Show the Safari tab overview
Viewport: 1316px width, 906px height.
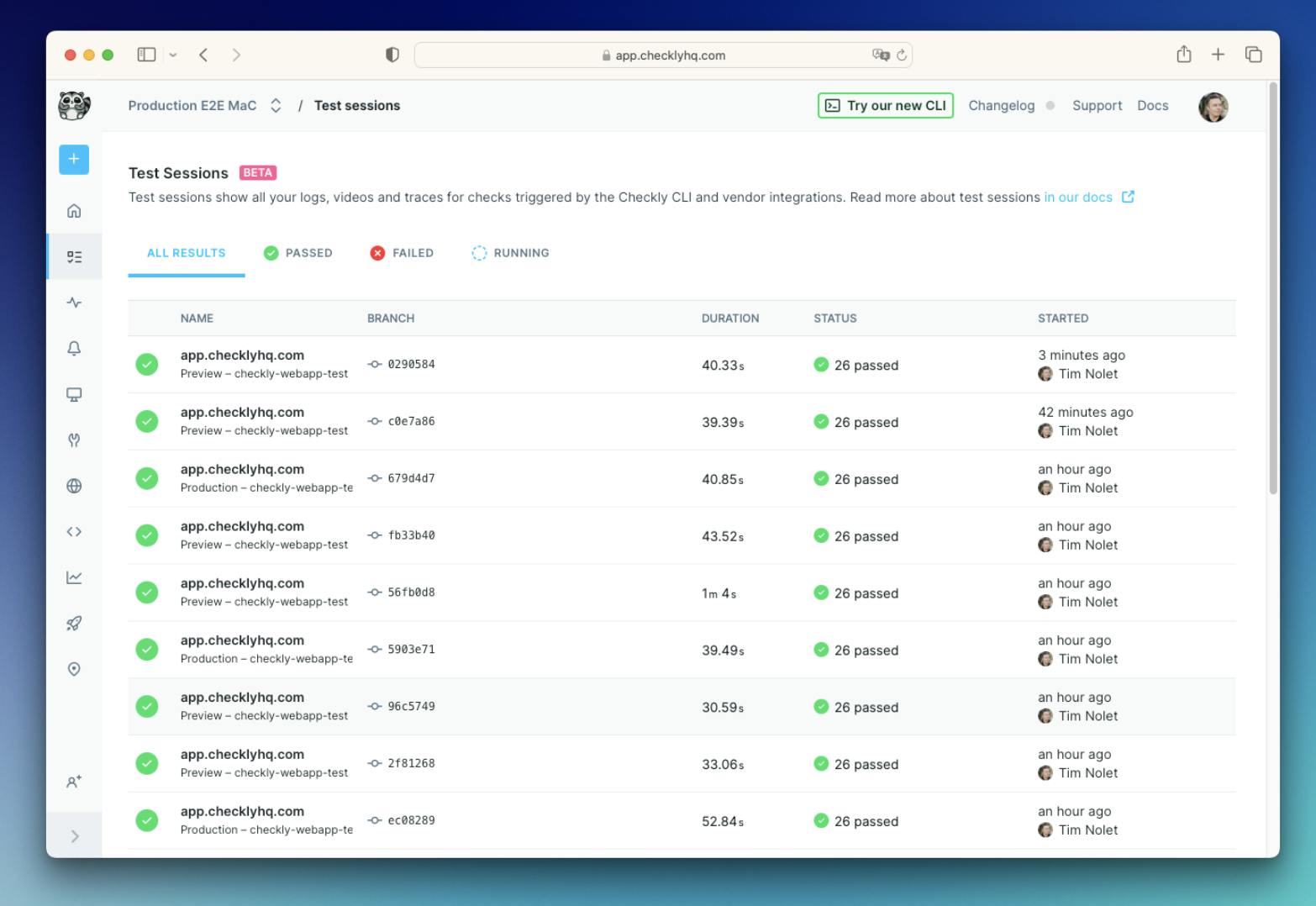[x=1253, y=55]
